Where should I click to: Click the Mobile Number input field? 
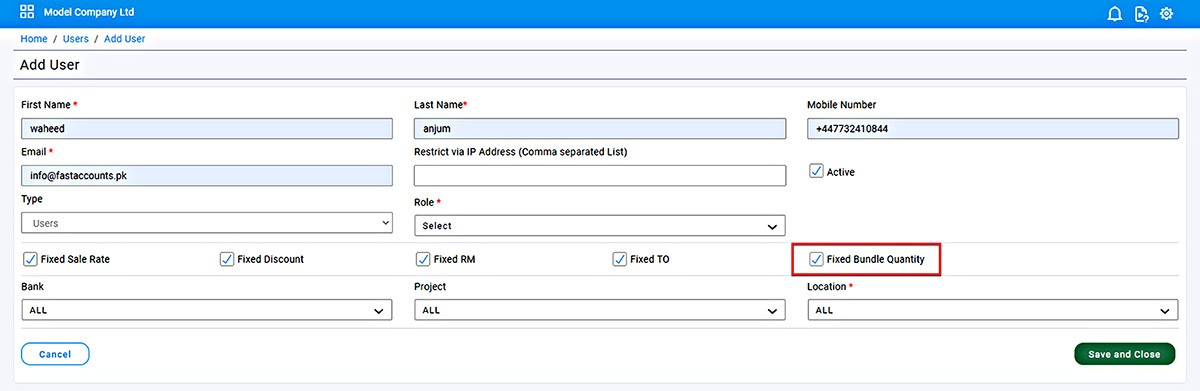tap(993, 128)
